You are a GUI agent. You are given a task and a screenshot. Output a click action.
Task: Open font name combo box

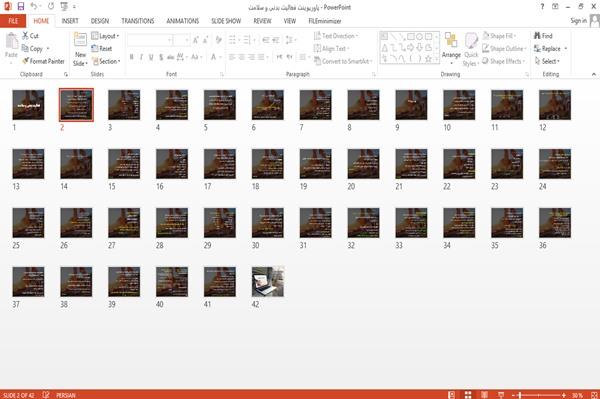click(149, 40)
